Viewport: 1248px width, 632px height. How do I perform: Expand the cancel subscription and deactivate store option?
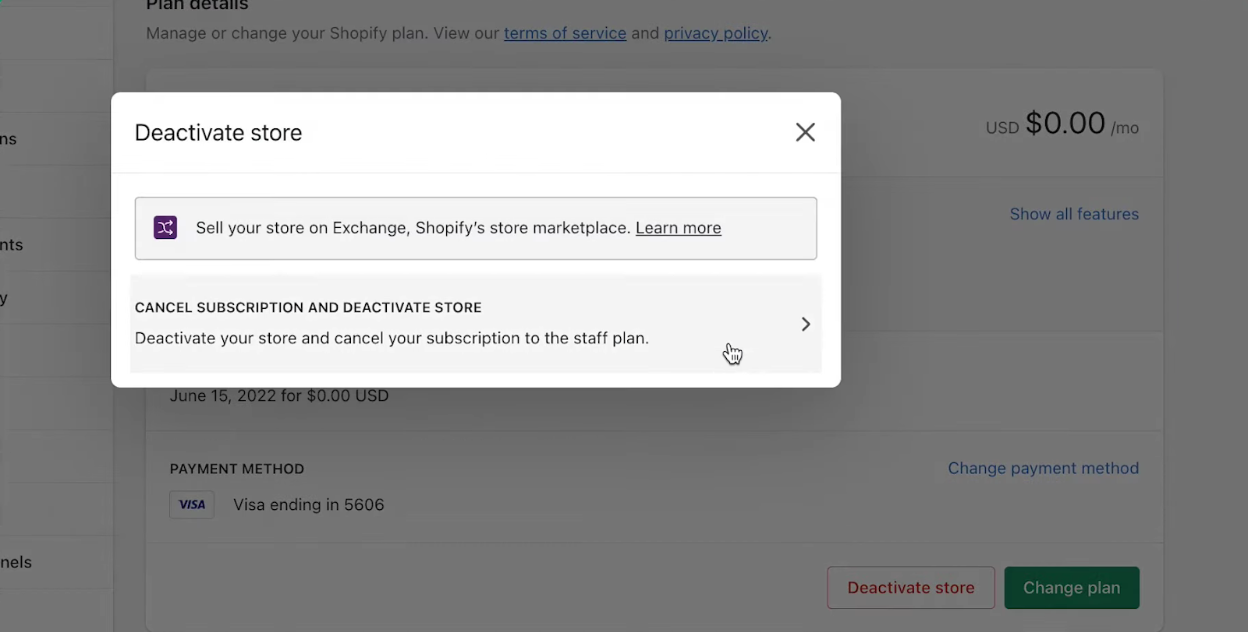(x=476, y=323)
